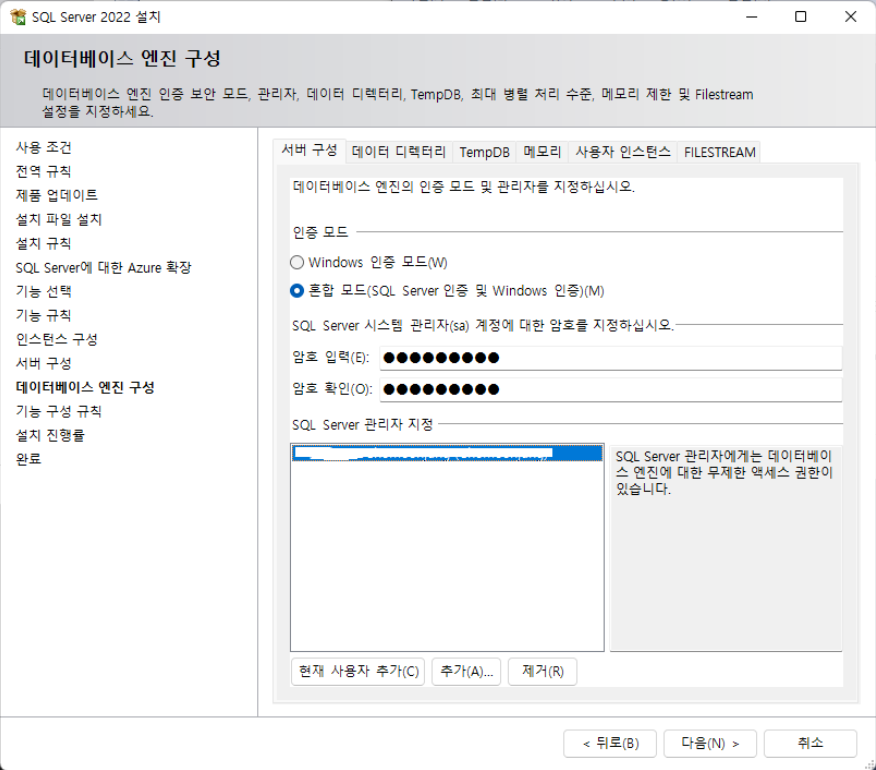This screenshot has width=876, height=770.
Task: Click 기능 선택 step in sidebar
Action: click(x=44, y=292)
